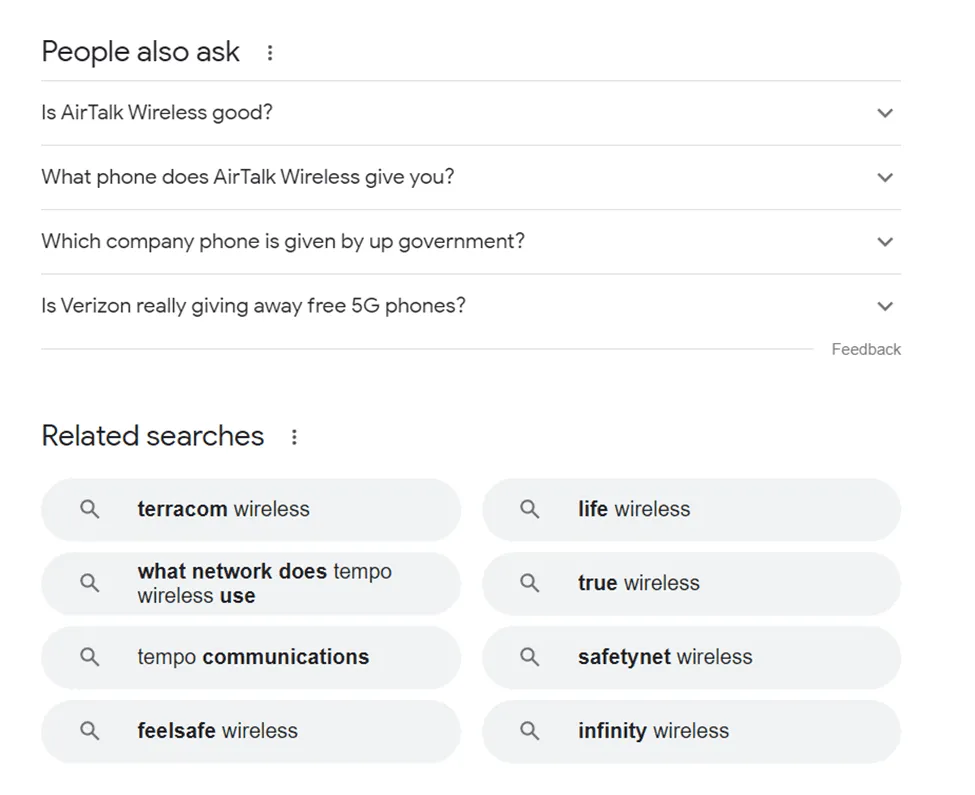
Task: Click the magnifier icon next to infinity wireless
Action: 529,731
